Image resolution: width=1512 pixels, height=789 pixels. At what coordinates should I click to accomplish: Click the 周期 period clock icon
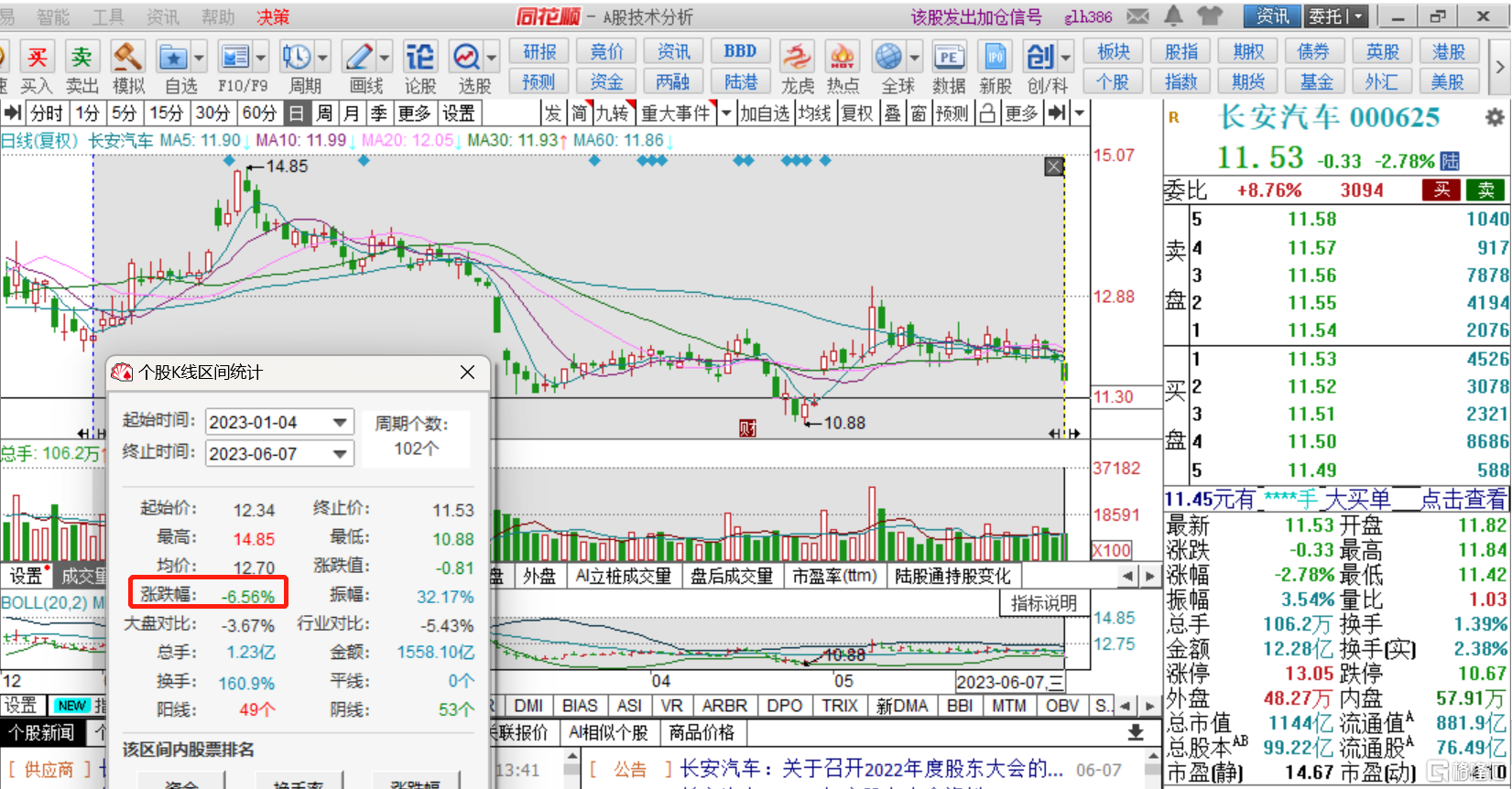(x=297, y=58)
